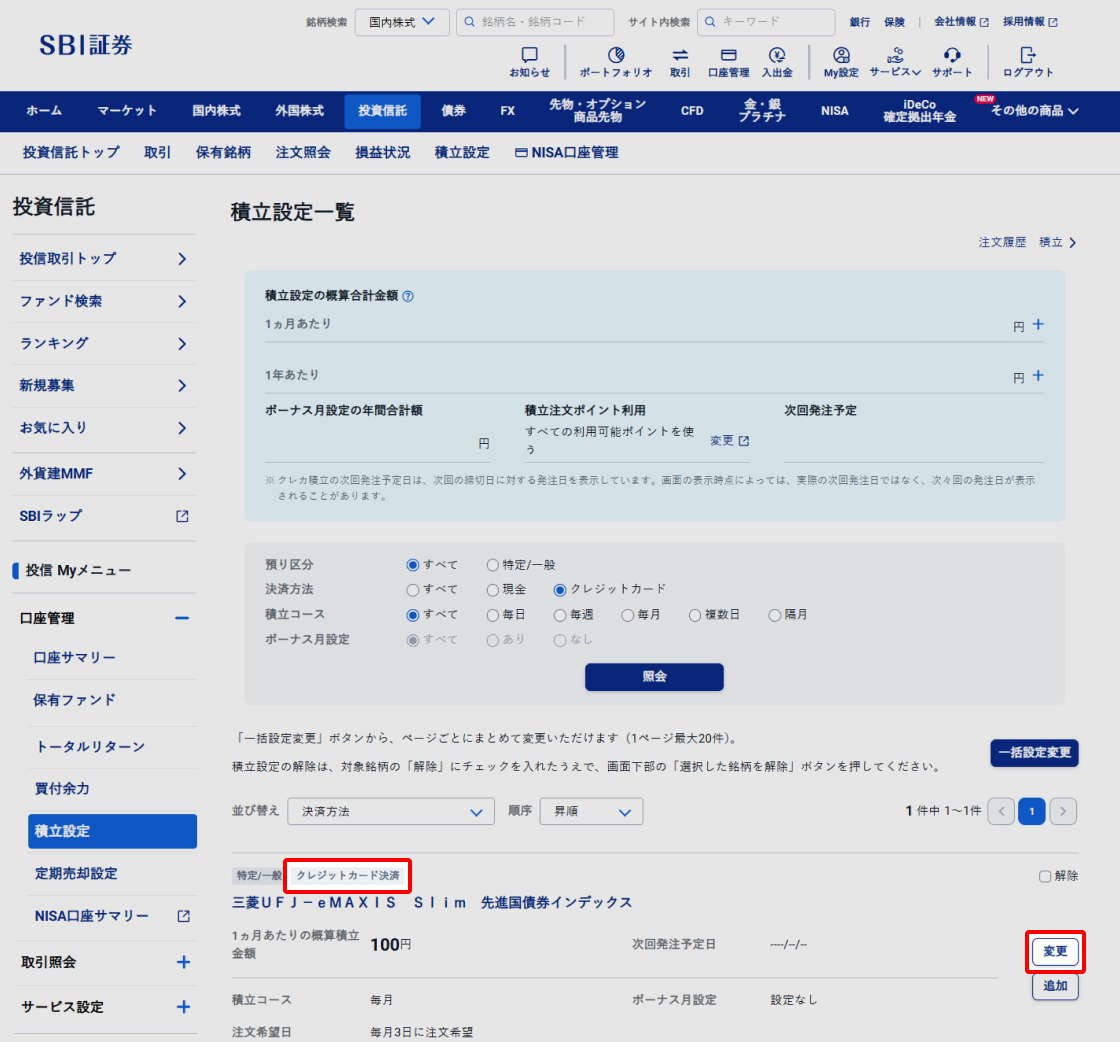1120x1042 pixels.
Task: Check the 解除 checkbox
Action: 1044,876
